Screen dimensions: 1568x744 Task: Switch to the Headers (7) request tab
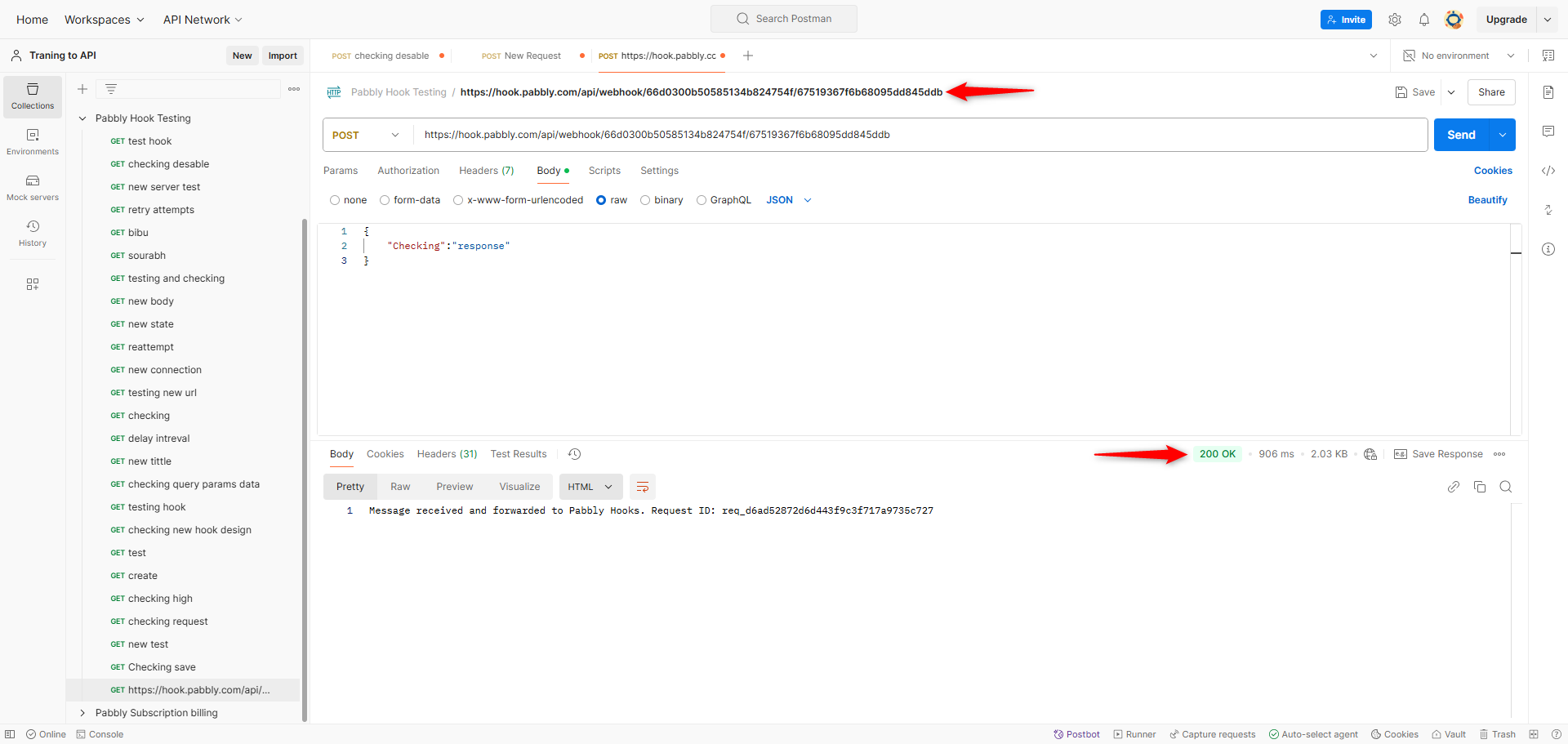[487, 171]
